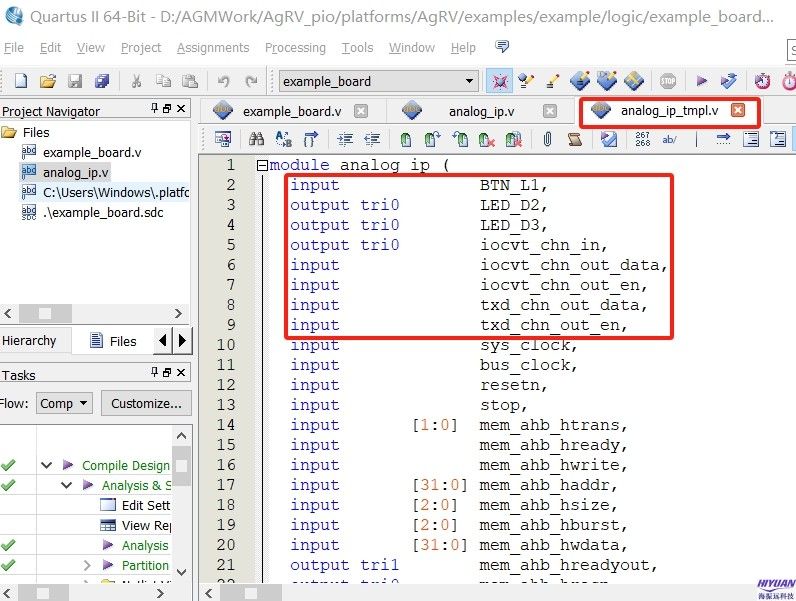Screen dimensions: 796x601
Task: Collapse the module analog_ip code fold
Action: point(262,165)
